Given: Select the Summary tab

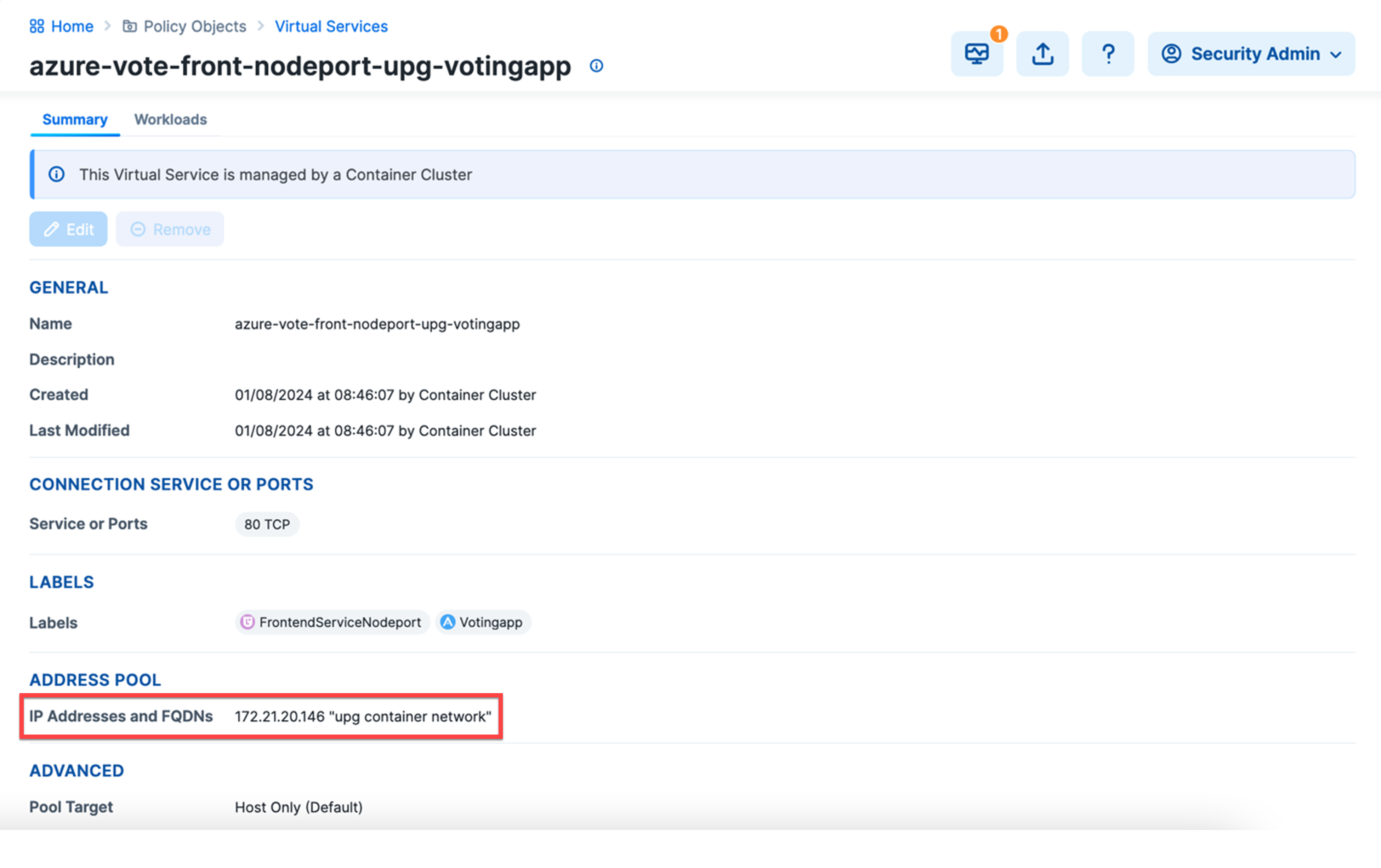Looking at the screenshot, I should [x=74, y=119].
